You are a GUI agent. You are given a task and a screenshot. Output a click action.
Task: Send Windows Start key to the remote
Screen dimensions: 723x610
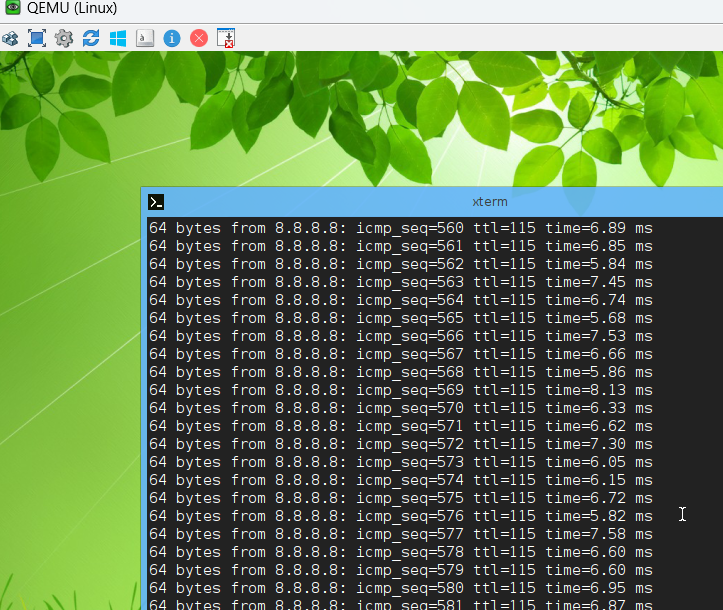click(118, 38)
